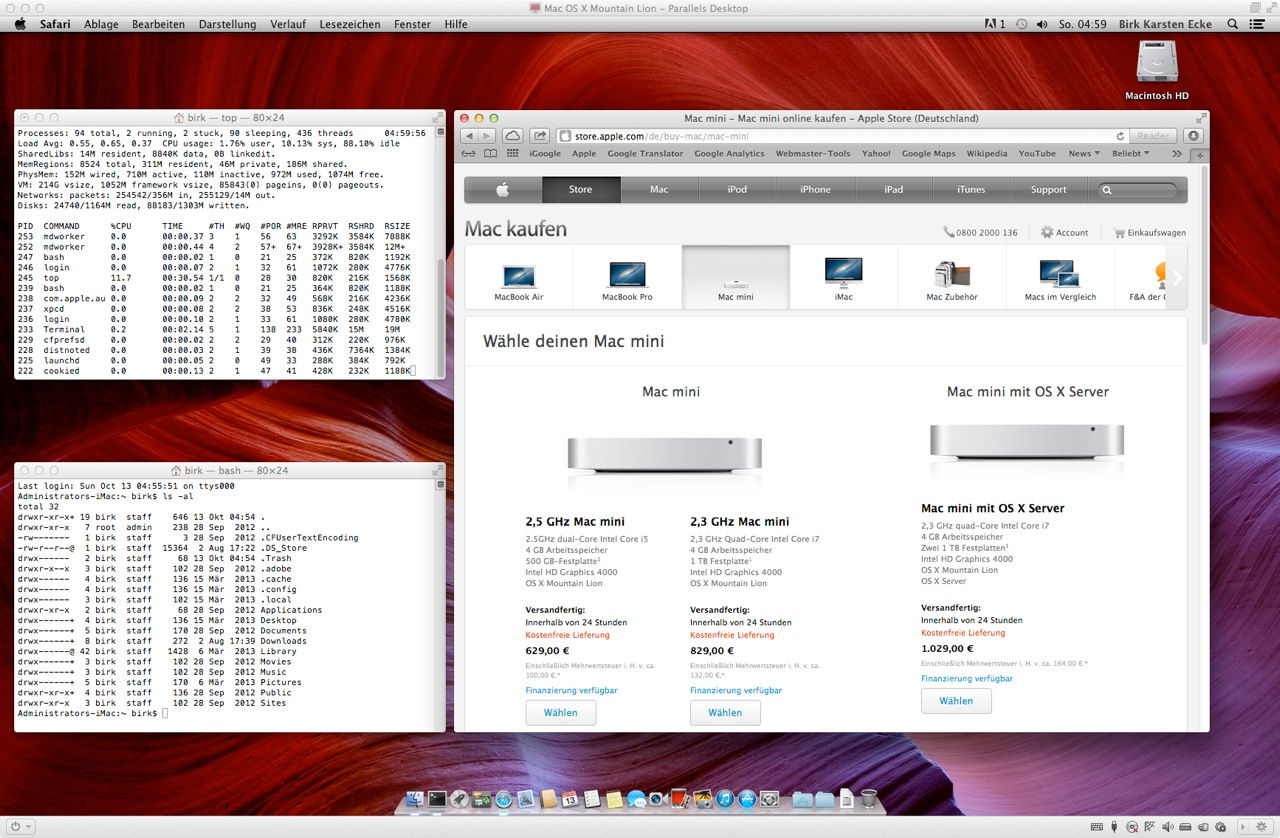Advance the Mac product carousel right arrow
The height and width of the screenshot is (838, 1280).
point(1177,278)
